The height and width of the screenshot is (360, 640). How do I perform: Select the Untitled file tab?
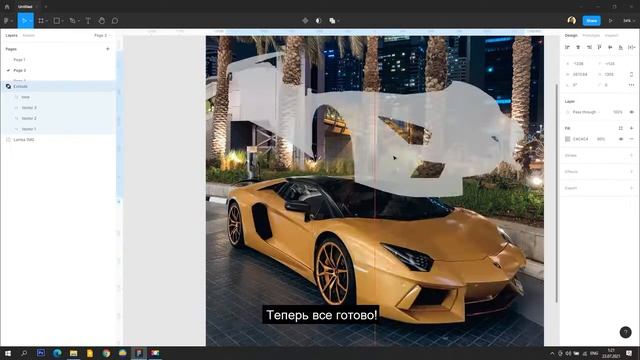coord(25,7)
